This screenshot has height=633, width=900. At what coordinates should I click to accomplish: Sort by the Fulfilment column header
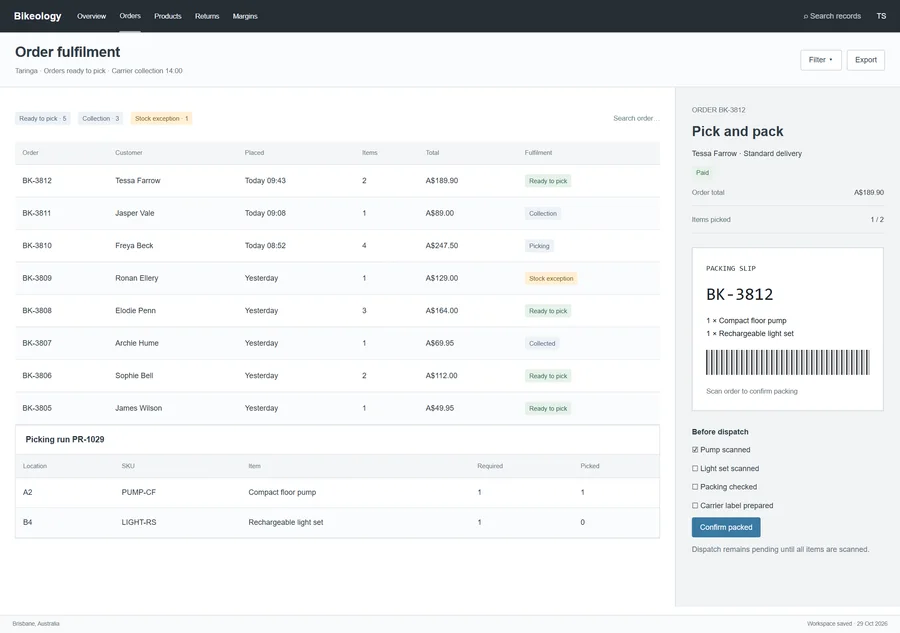coord(538,153)
